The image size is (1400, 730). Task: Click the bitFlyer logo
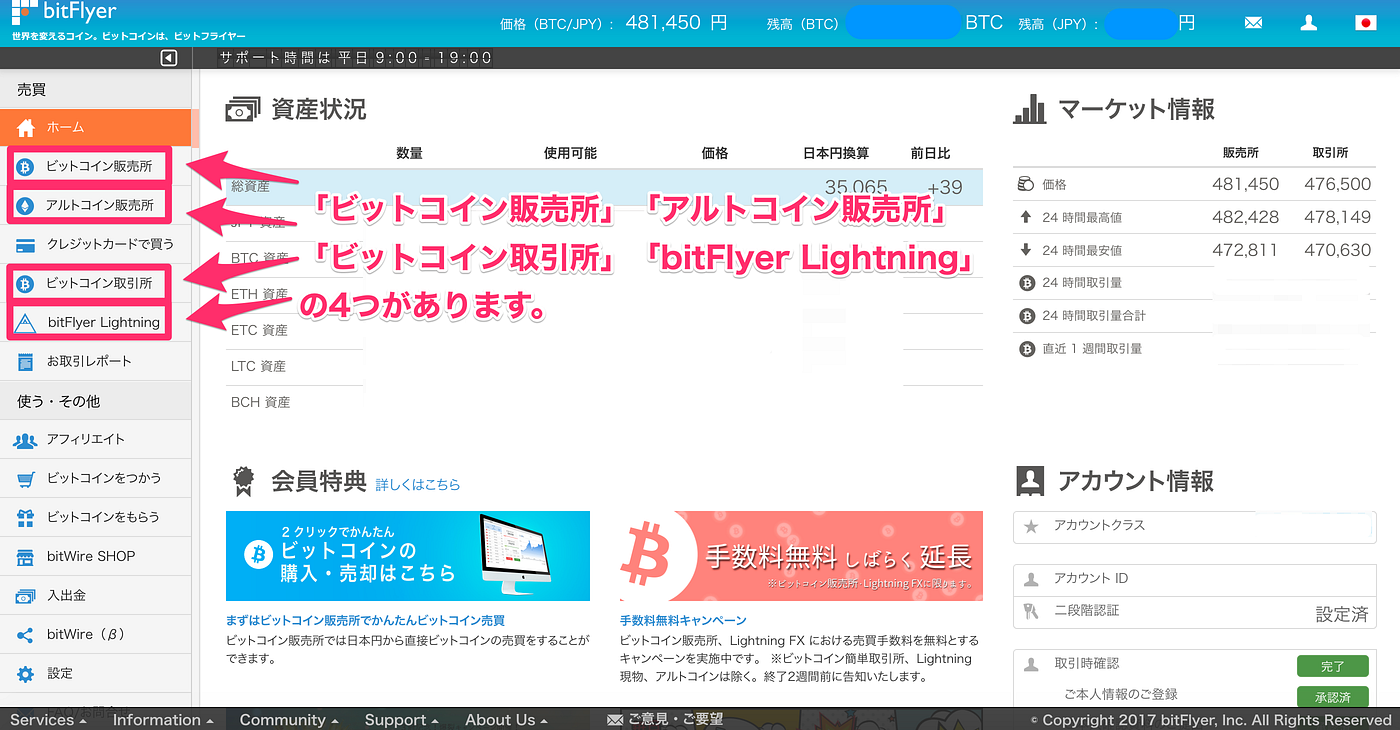point(64,14)
